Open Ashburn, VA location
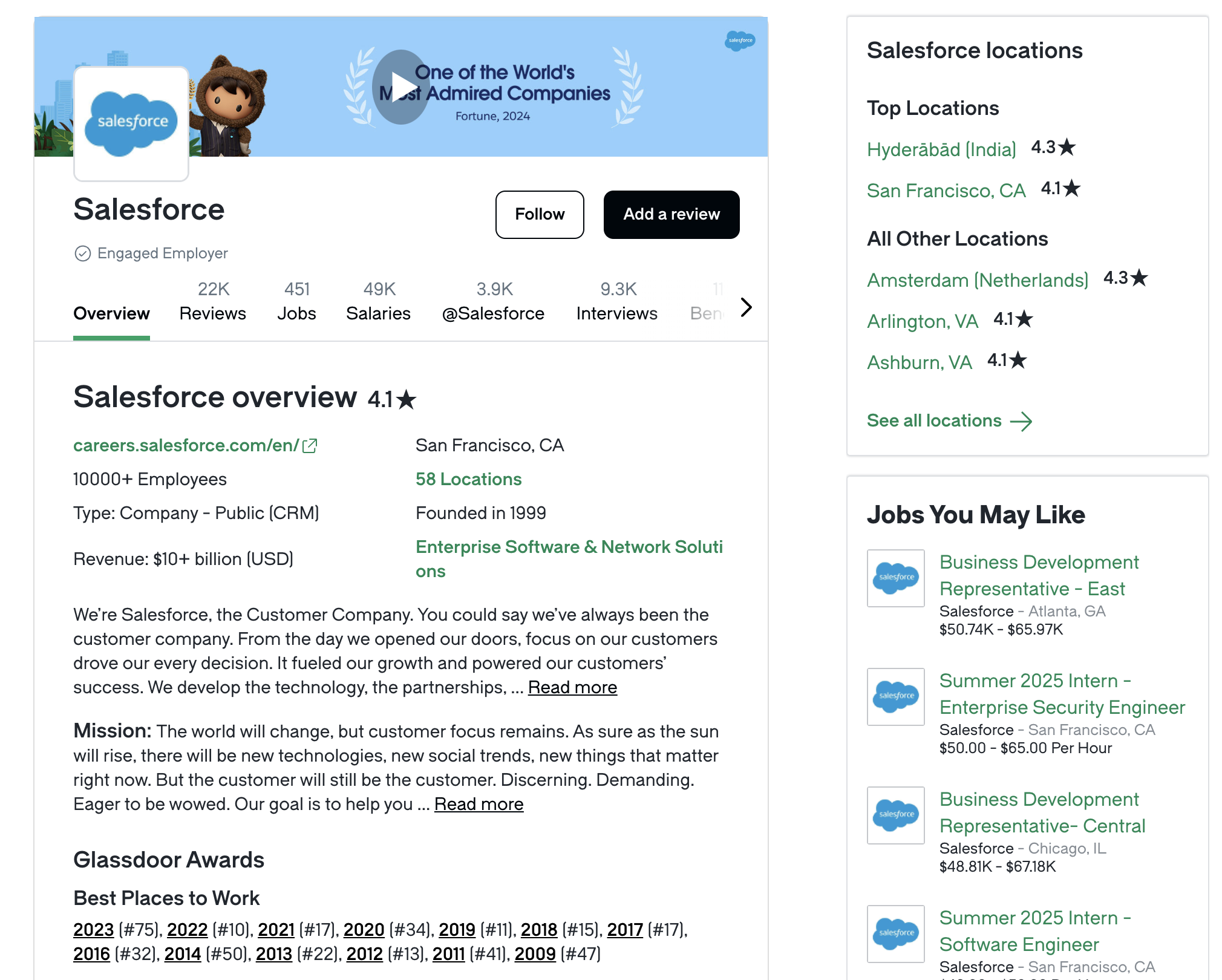 coord(920,363)
